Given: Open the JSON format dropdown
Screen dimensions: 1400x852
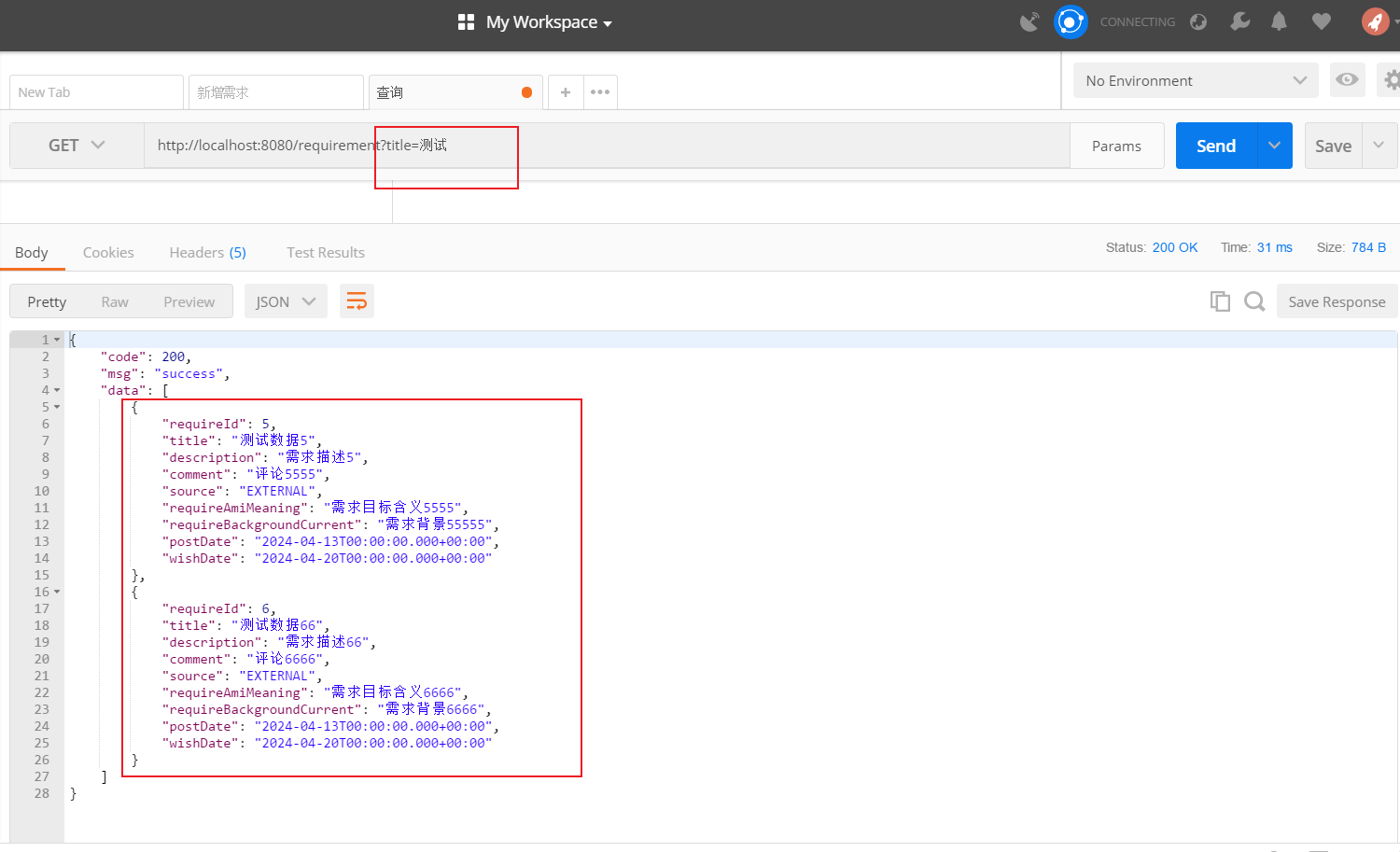Looking at the screenshot, I should [286, 301].
